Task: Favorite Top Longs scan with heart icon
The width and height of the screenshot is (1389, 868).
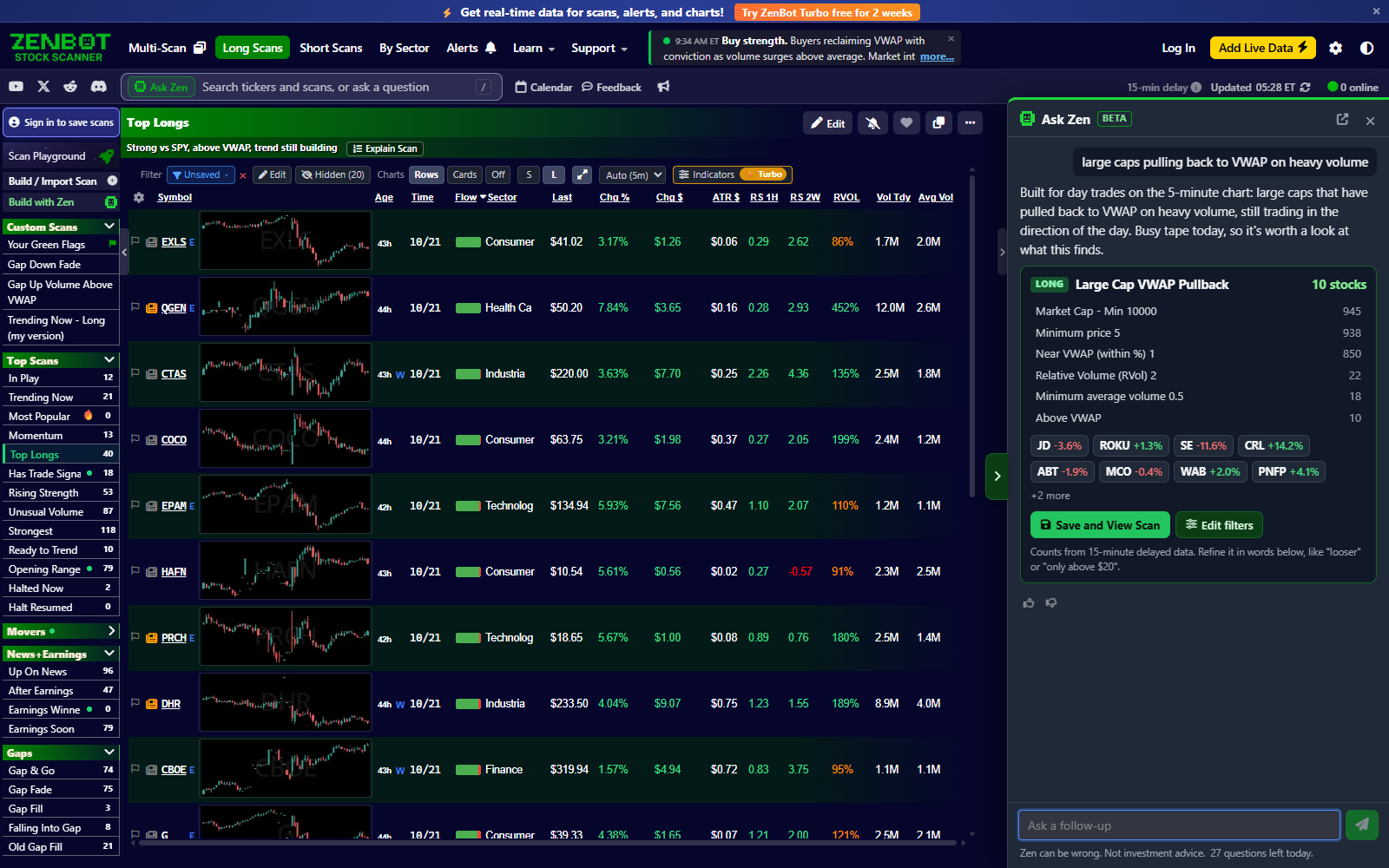Action: pyautogui.click(x=906, y=123)
